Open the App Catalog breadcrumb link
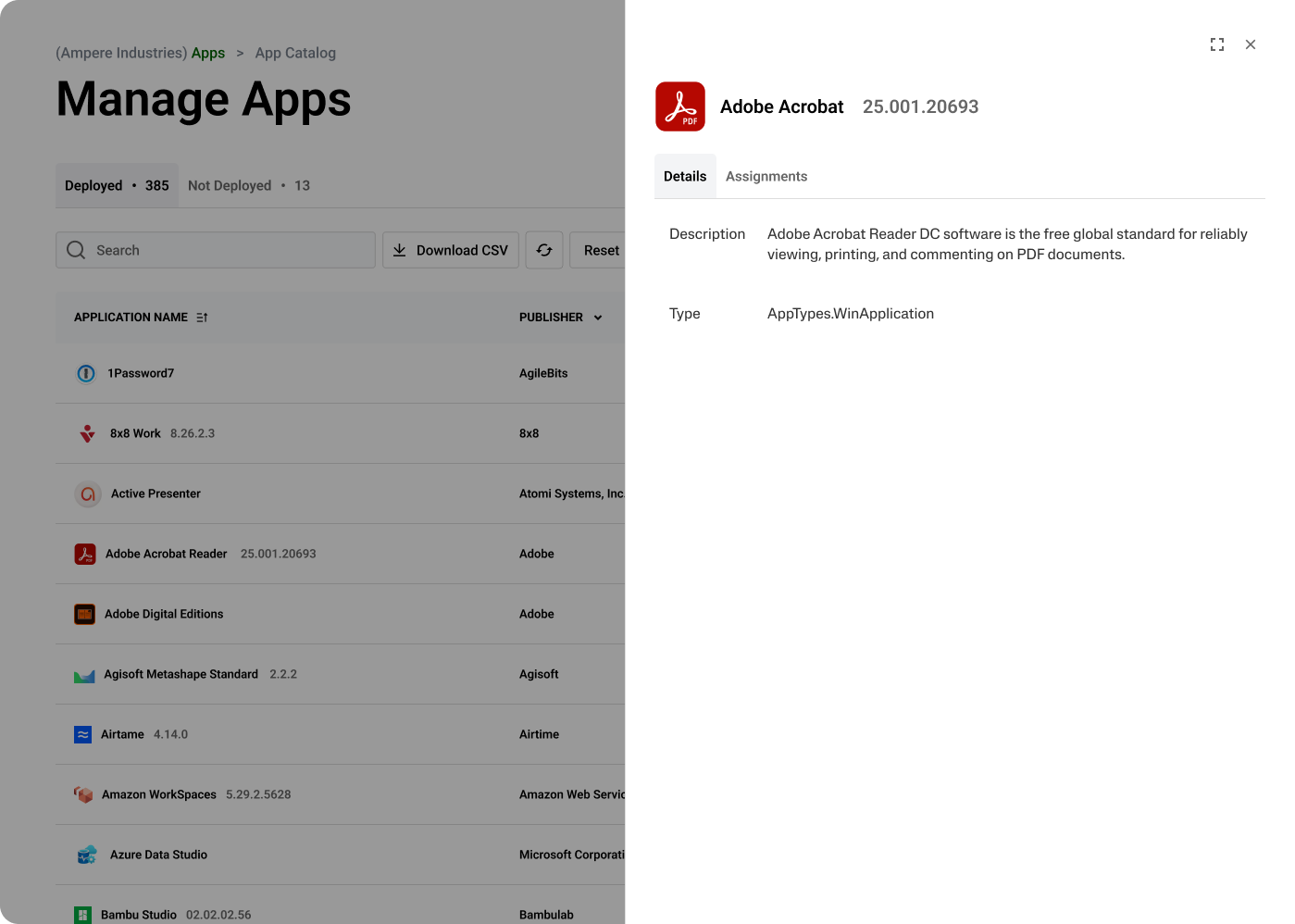This screenshot has width=1295, height=924. pyautogui.click(x=295, y=53)
